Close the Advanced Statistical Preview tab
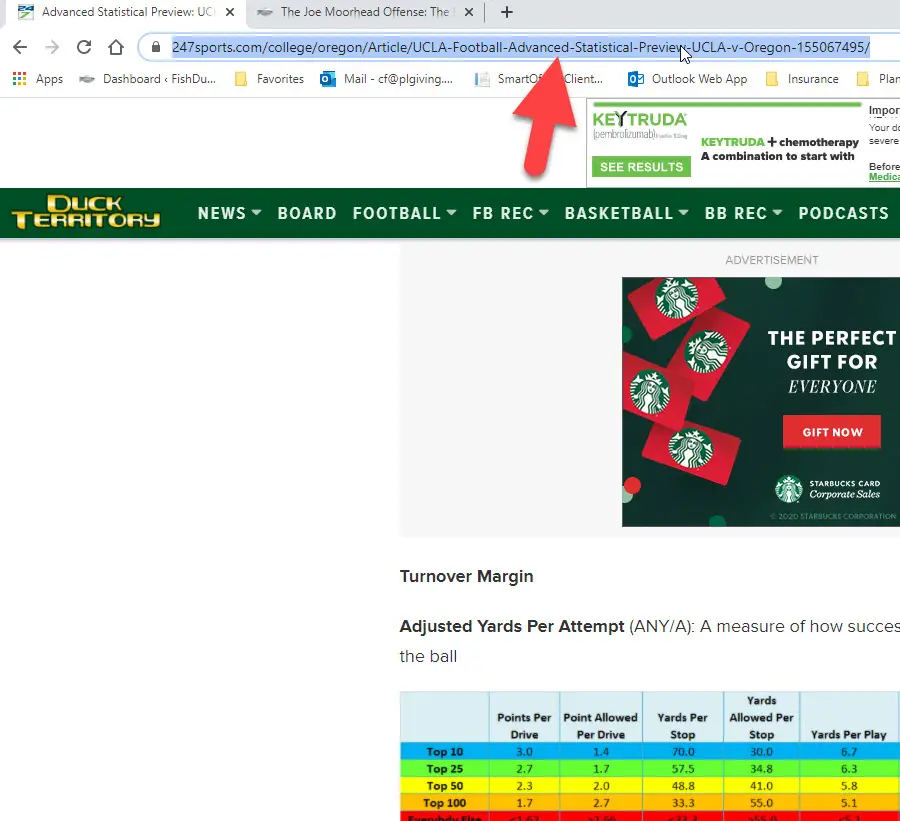 pyautogui.click(x=229, y=13)
